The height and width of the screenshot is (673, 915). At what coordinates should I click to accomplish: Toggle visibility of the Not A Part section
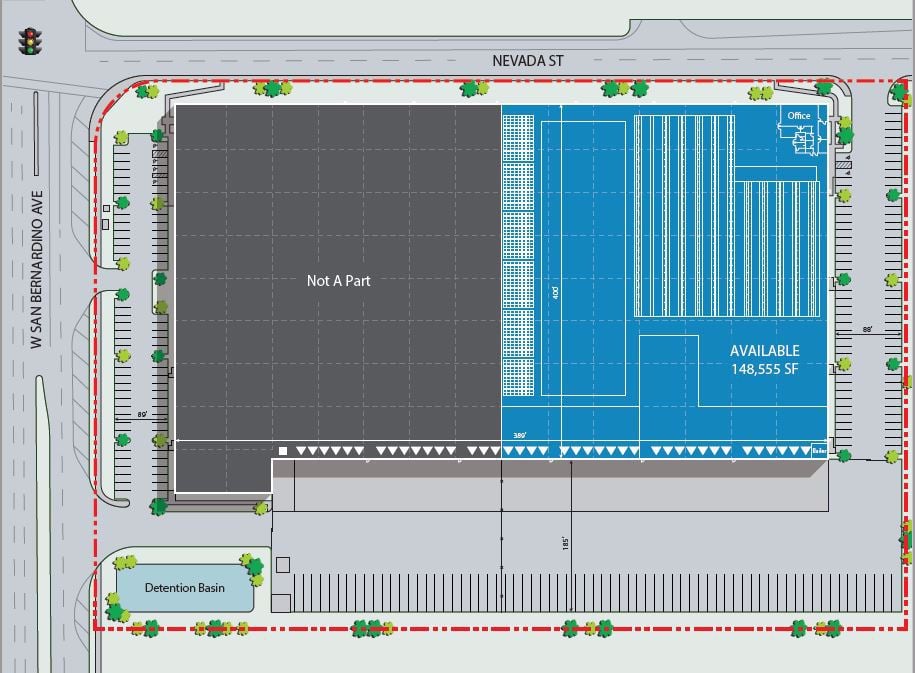(337, 281)
